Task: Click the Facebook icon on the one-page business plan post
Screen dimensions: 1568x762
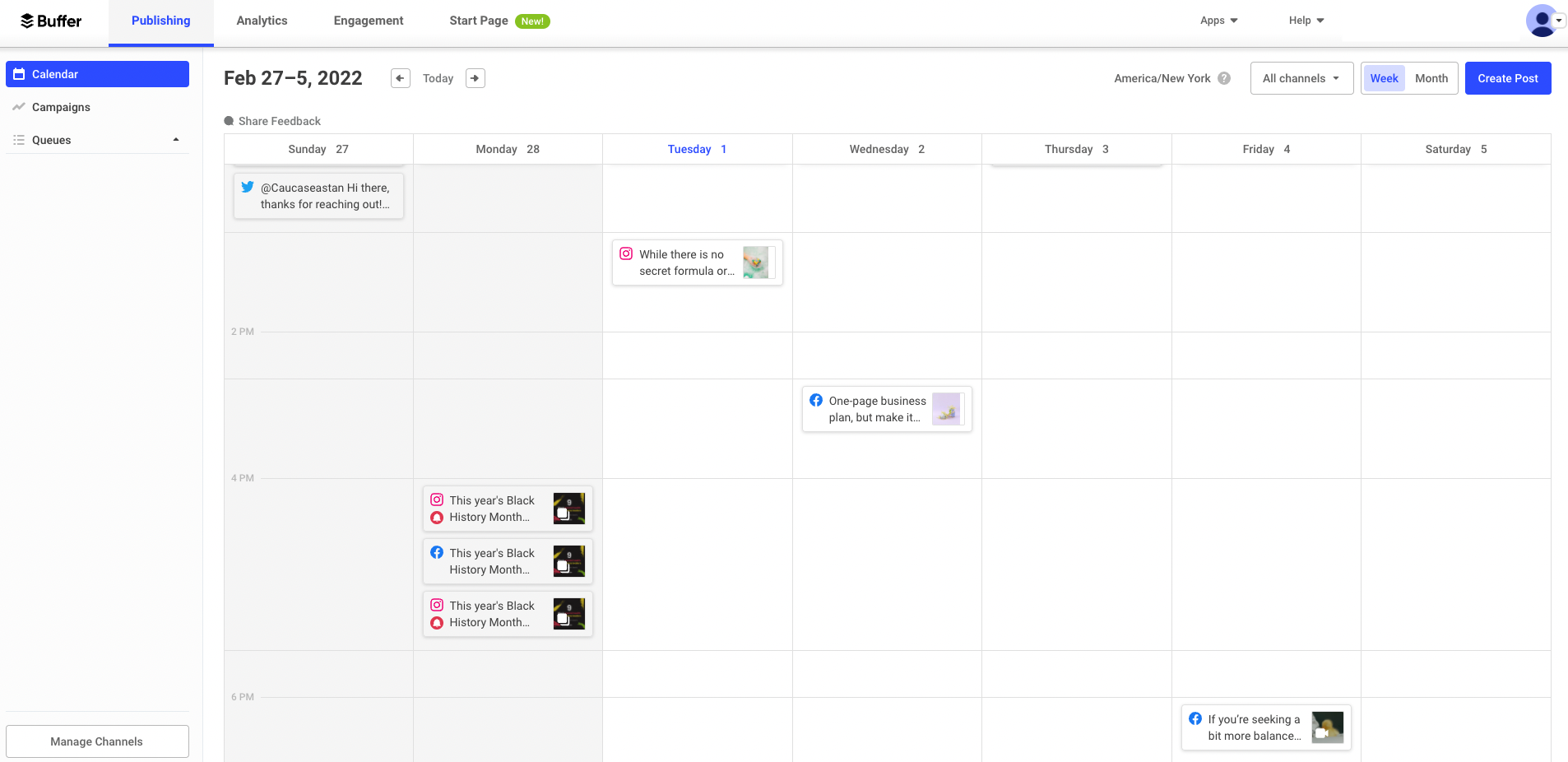Action: coord(815,400)
